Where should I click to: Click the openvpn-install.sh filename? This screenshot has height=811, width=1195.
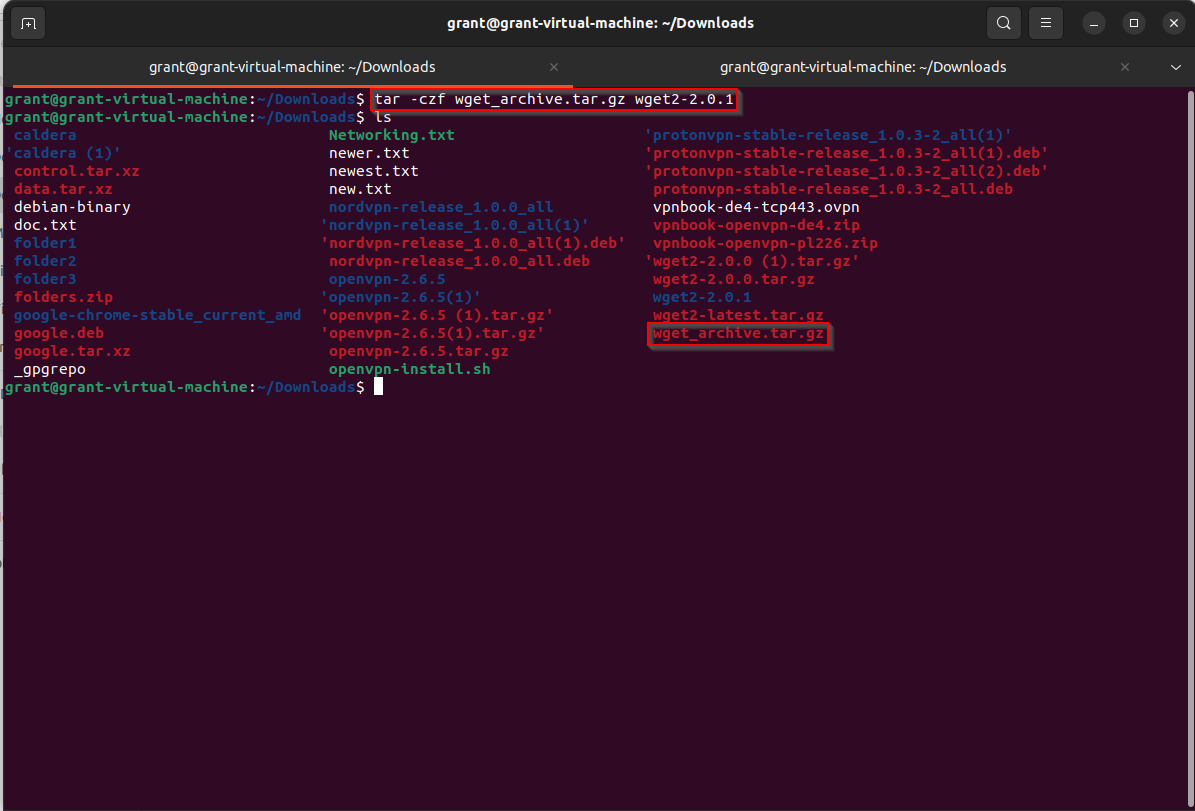[x=410, y=369]
